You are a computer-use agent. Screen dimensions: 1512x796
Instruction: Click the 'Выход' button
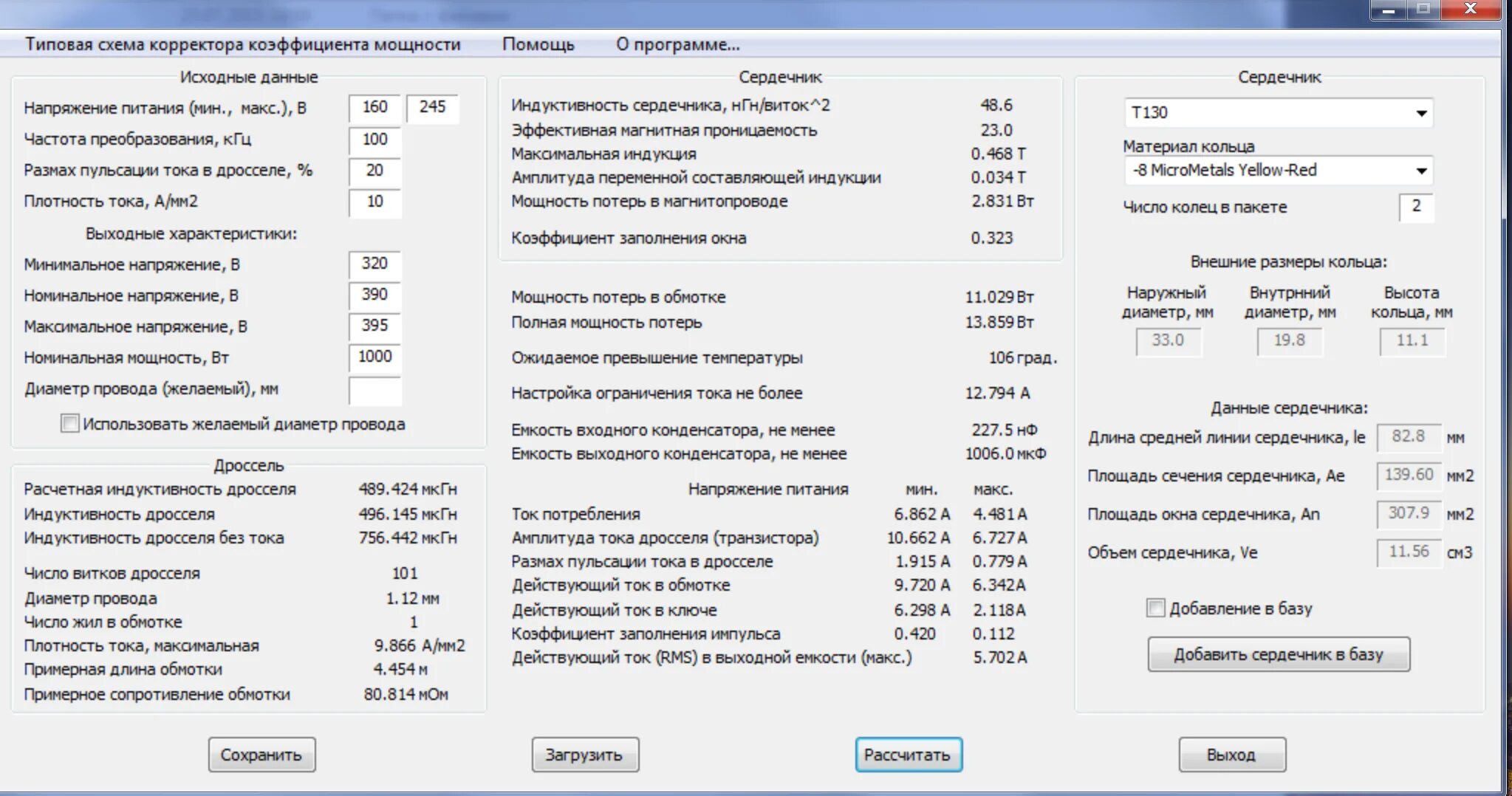1232,755
